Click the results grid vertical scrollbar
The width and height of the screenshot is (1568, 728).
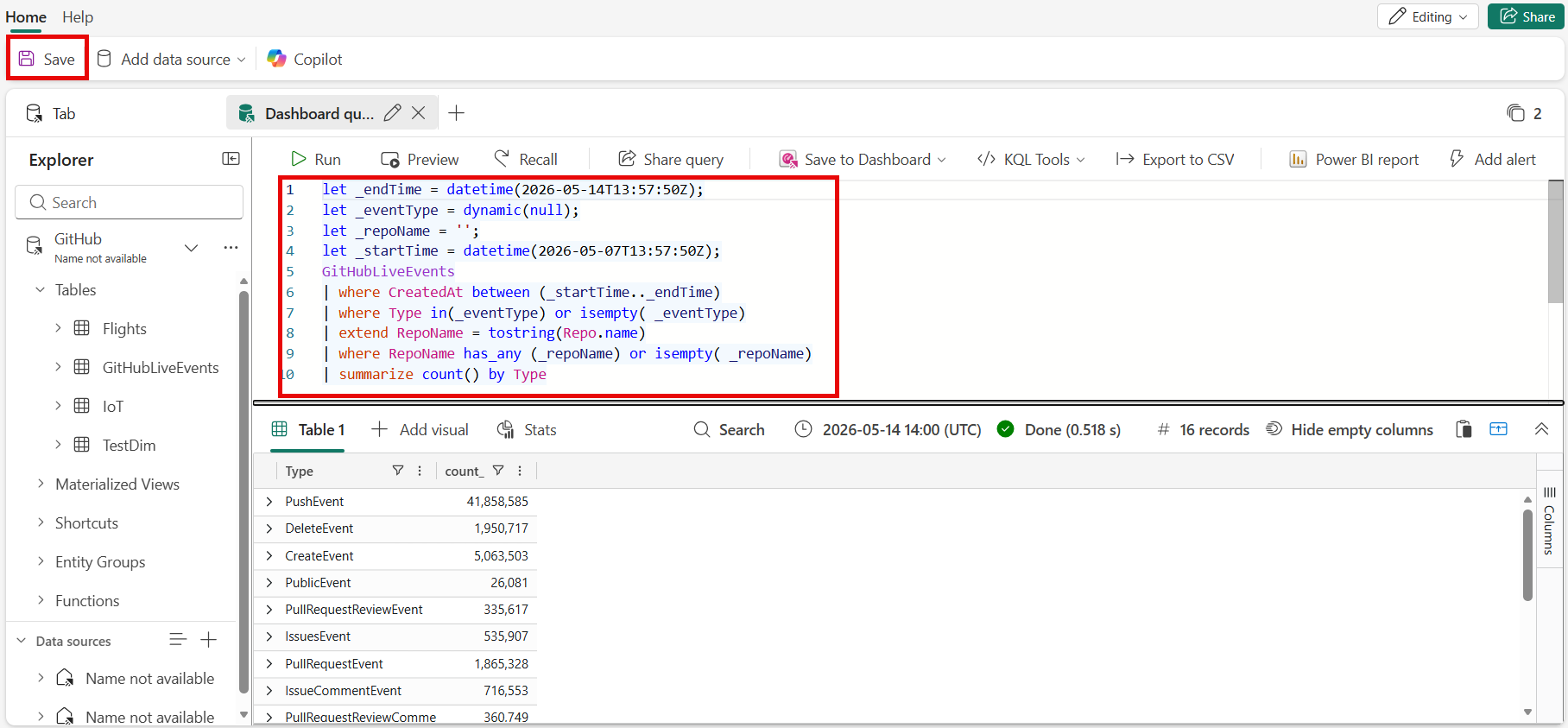[x=1527, y=554]
